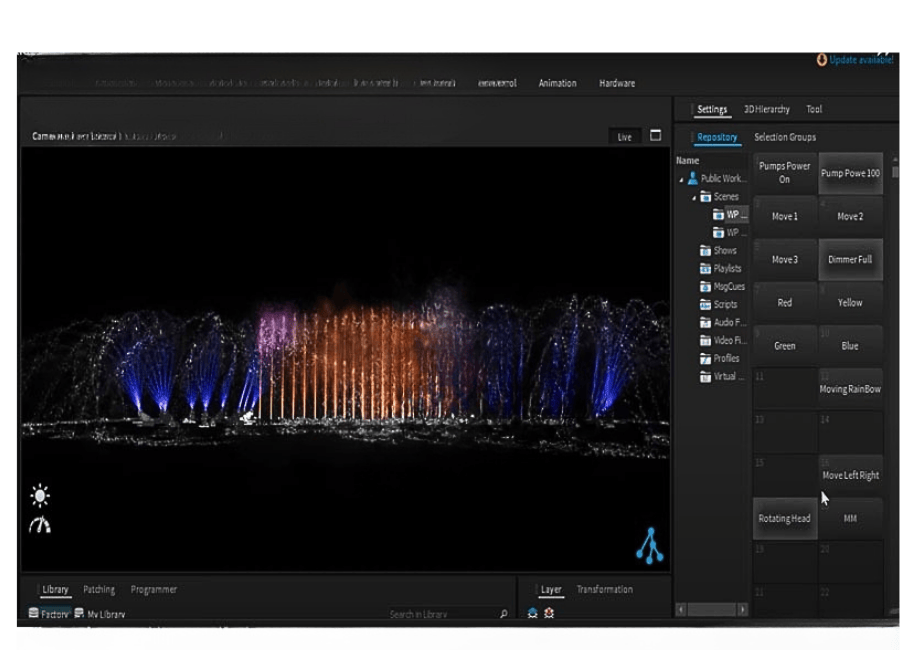This screenshot has width=900, height=650.
Task: Click the Scripts folder icon
Action: 705,304
